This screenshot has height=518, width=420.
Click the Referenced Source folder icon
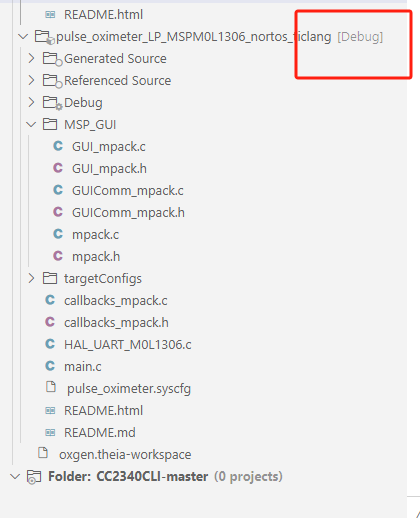tap(52, 81)
